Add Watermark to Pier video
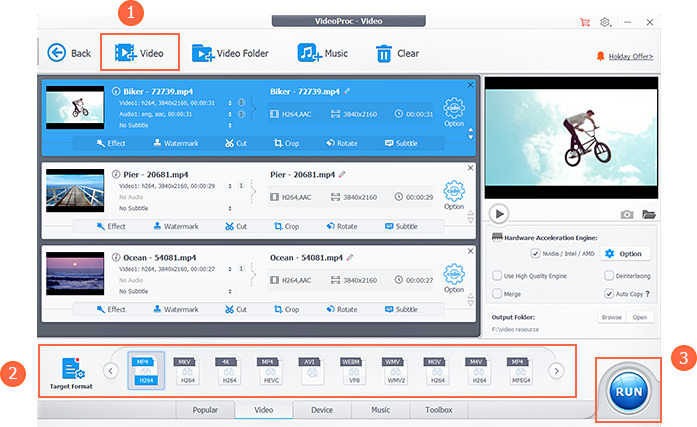Image resolution: width=697 pixels, height=427 pixels. 176,226
